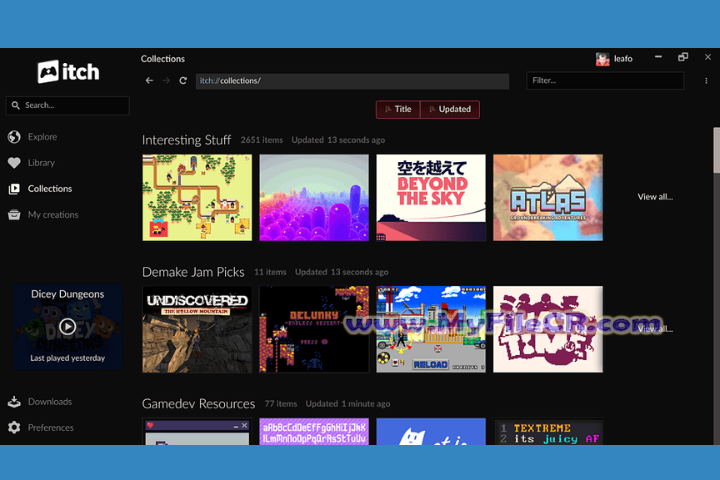This screenshot has height=480, width=720.
Task: Click the itch logo in sidebar
Action: click(68, 72)
